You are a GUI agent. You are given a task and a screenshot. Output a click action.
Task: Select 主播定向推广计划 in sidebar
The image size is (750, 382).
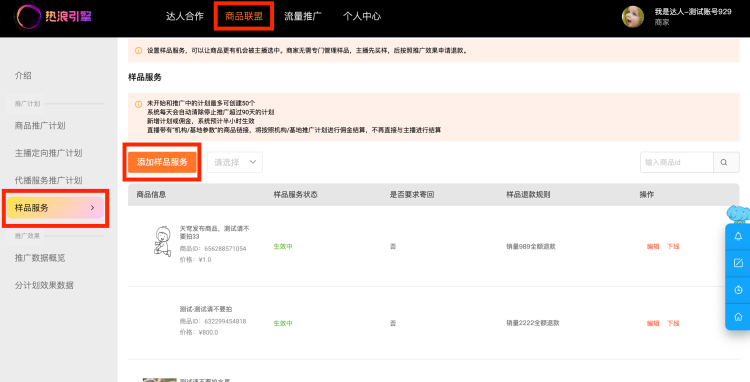48,153
